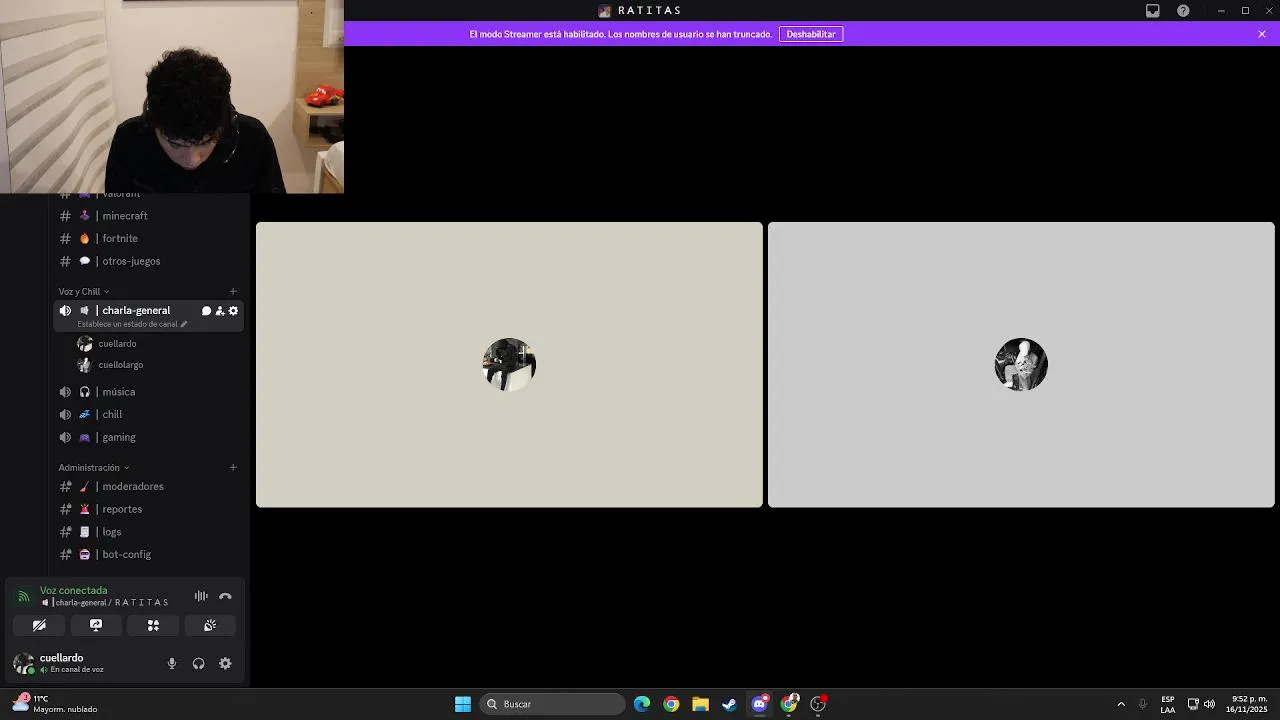Click Deshabilitar in Streamer mode banner
The width and height of the screenshot is (1280, 720).
point(811,34)
